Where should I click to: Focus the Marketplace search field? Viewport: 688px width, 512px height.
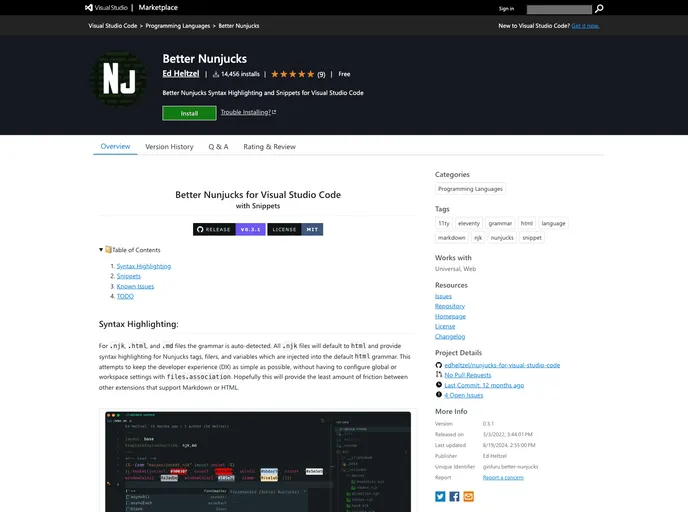coord(559,9)
